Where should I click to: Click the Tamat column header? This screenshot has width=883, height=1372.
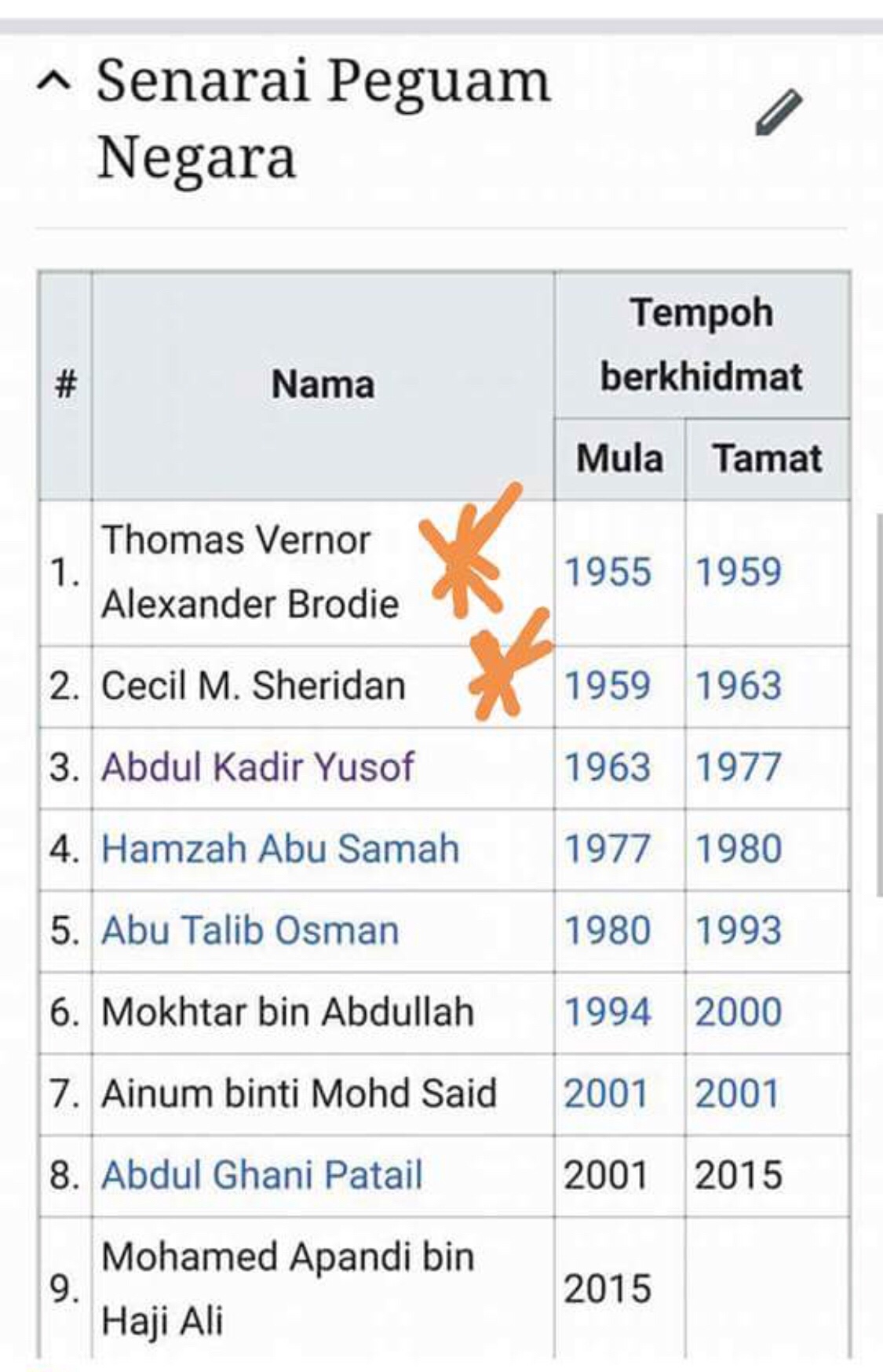coord(768,459)
